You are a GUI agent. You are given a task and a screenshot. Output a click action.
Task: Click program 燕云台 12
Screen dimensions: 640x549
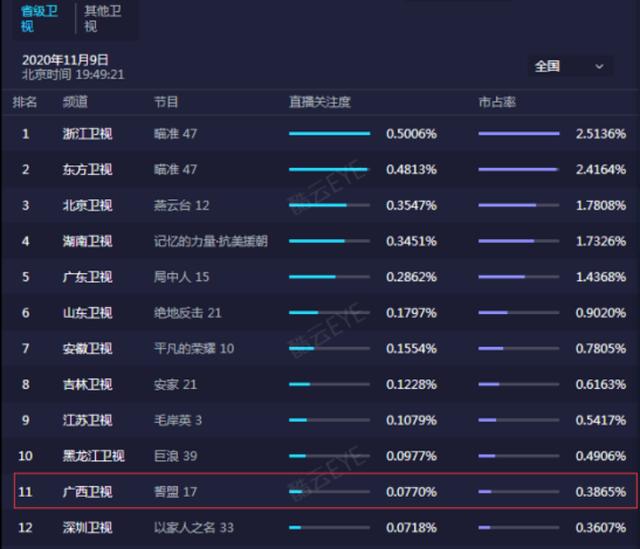point(182,205)
